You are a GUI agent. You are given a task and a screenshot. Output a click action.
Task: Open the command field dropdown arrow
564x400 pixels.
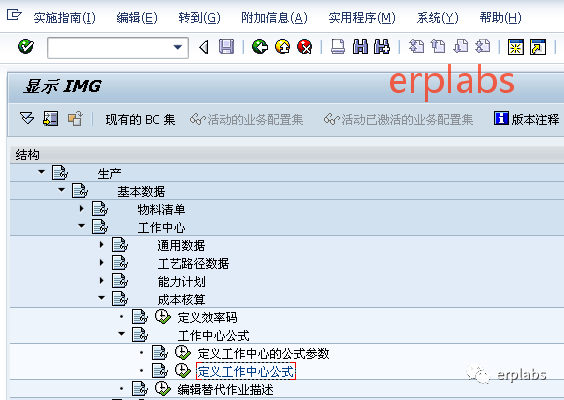177,47
